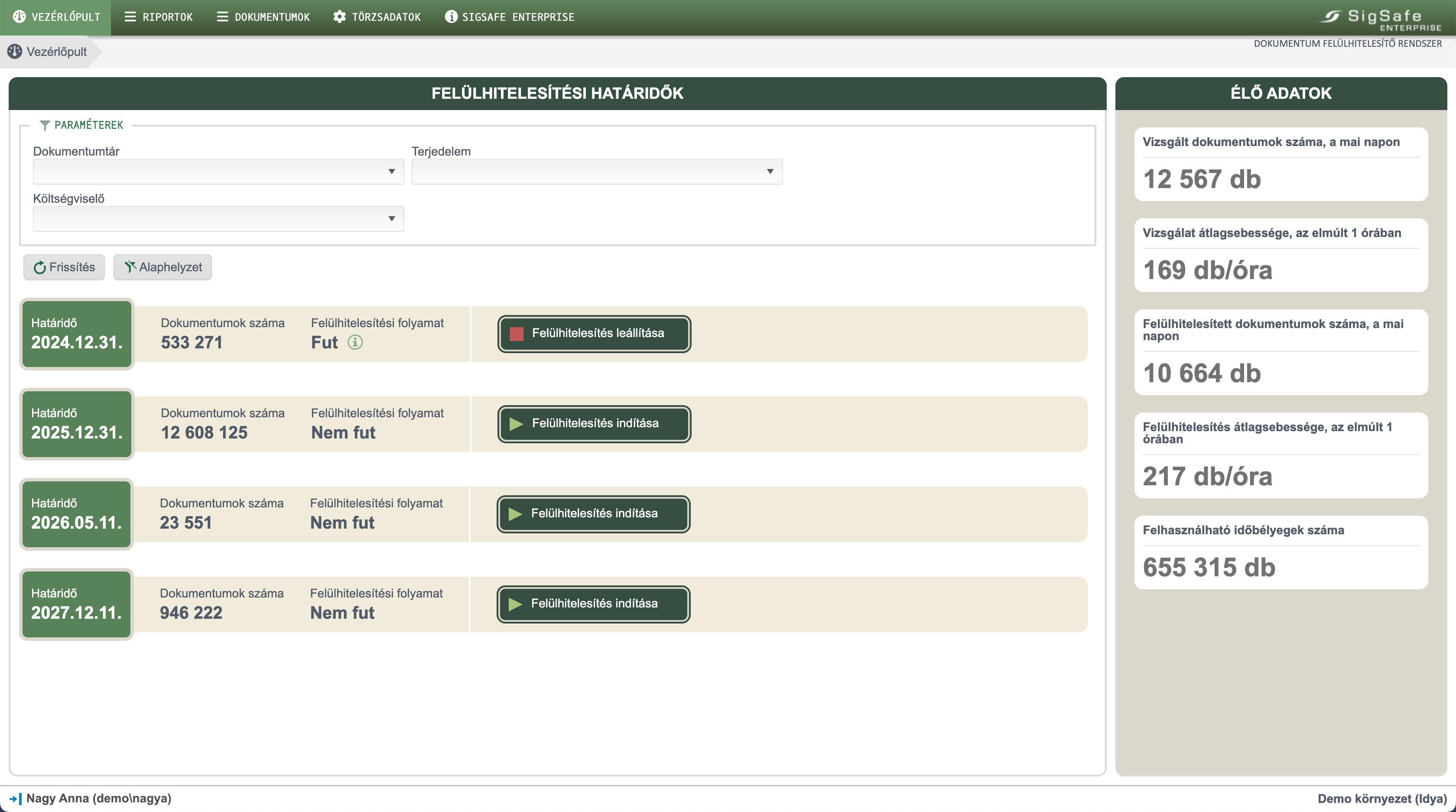The width and height of the screenshot is (1456, 812).
Task: Click the 169 db/óra value
Action: click(1207, 270)
